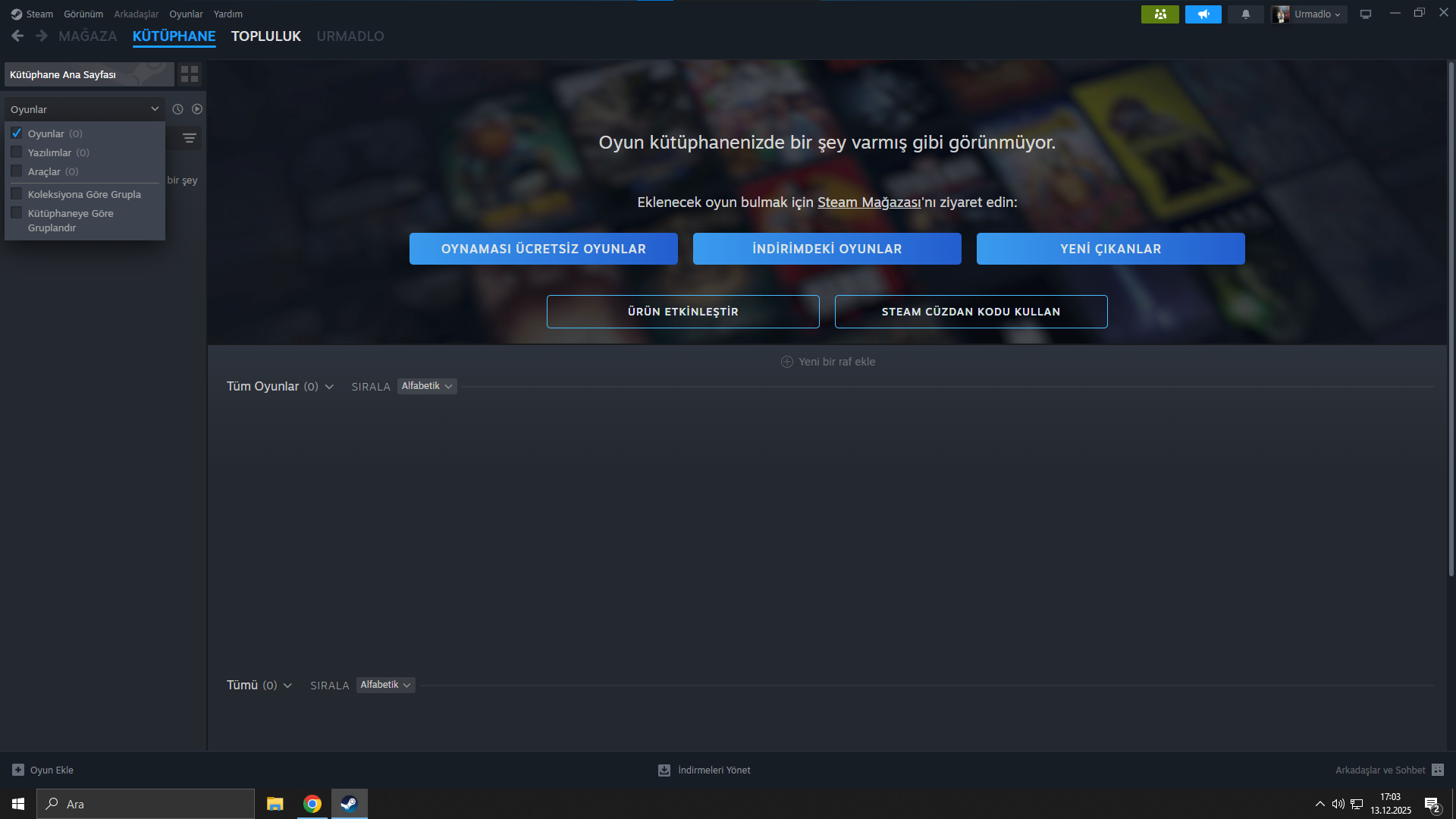
Task: Open the Oyunlar menu
Action: tap(186, 14)
